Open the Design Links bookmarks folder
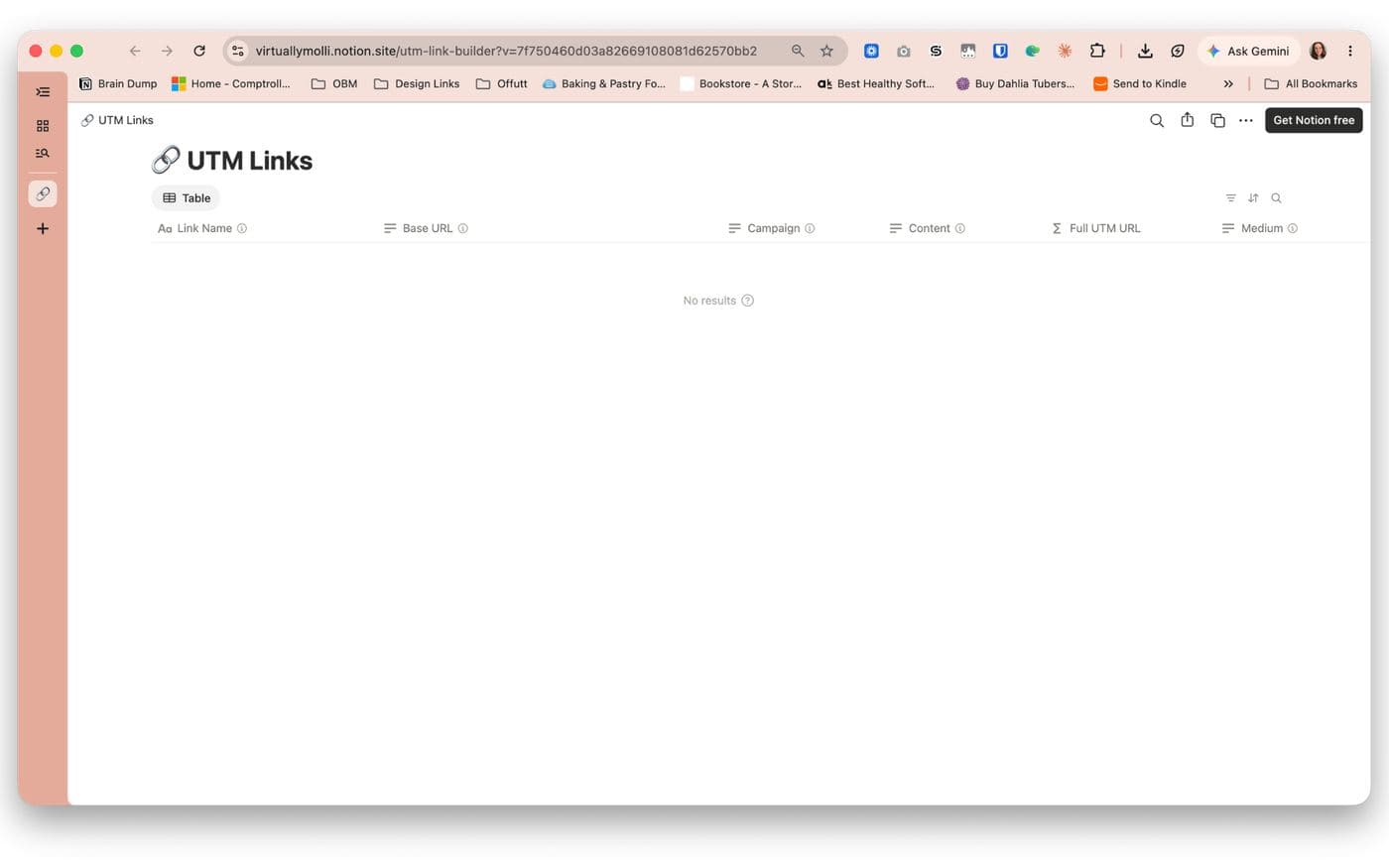The image size is (1389, 868). pyautogui.click(x=417, y=84)
